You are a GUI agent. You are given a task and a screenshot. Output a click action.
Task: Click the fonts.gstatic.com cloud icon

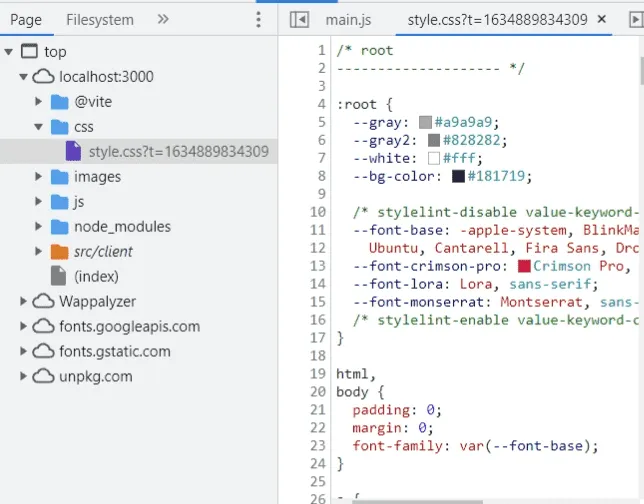43,351
